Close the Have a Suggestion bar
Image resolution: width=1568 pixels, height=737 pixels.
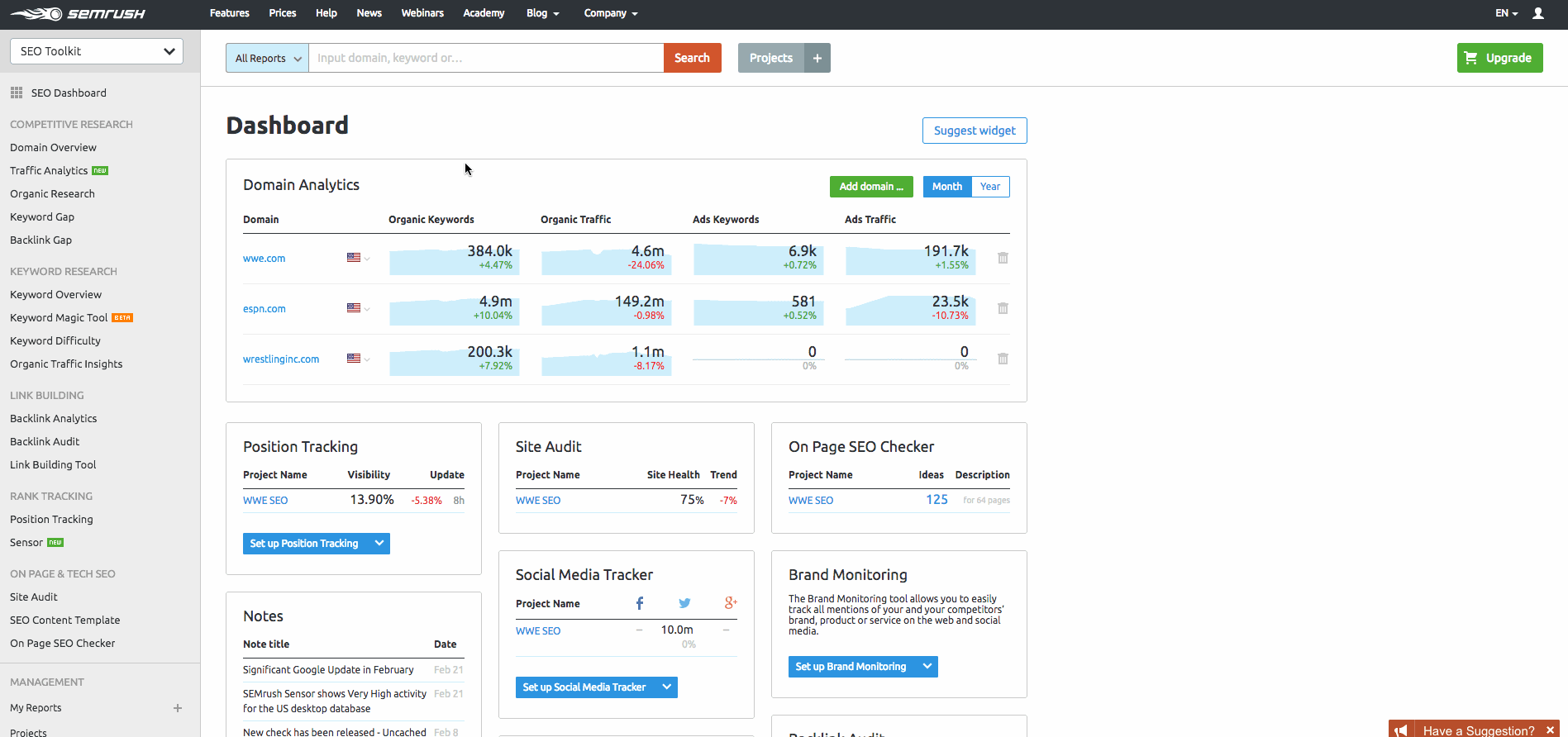pos(1551,730)
